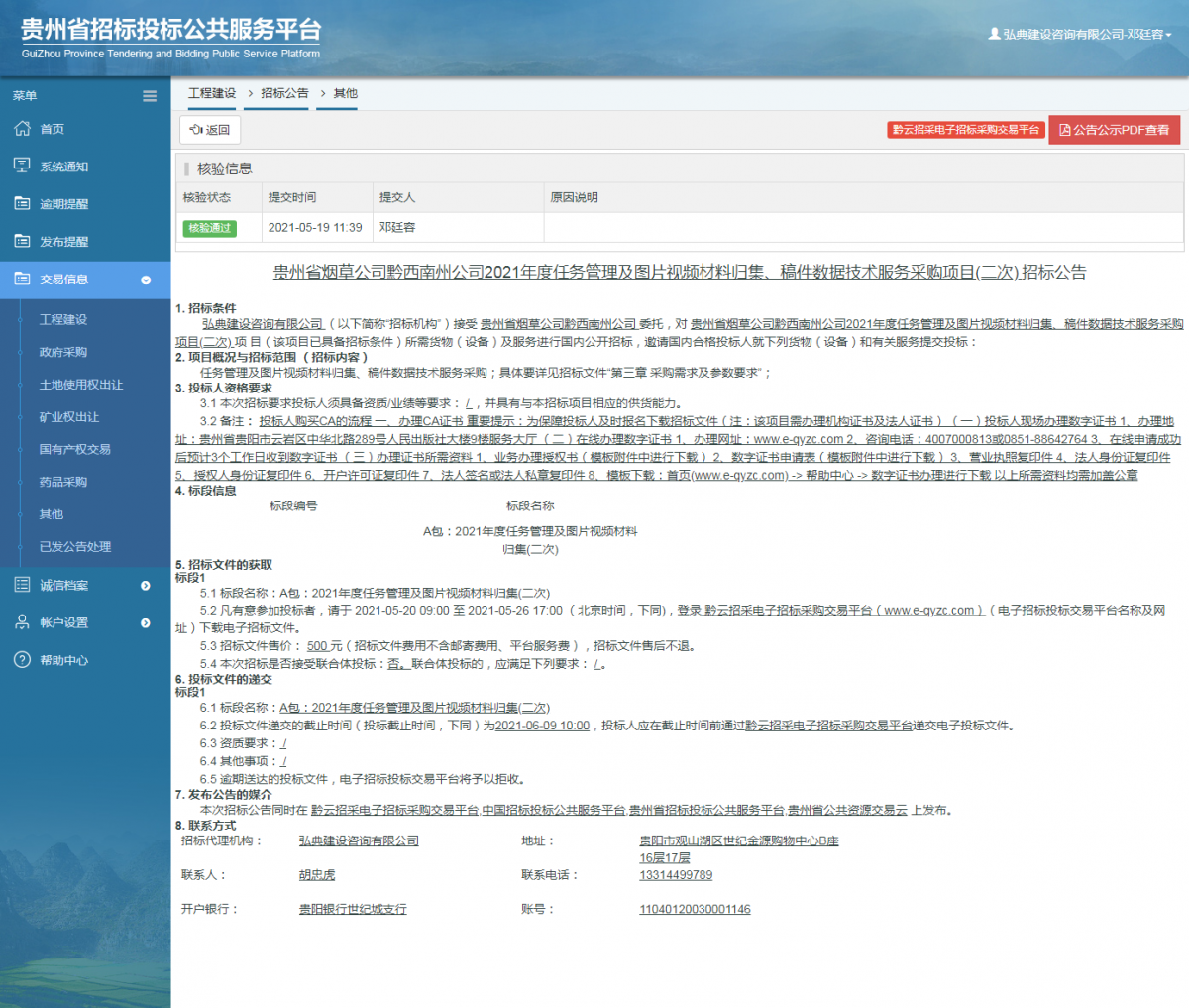
Task: Click the hamburger menu icon above the sidebar
Action: (x=150, y=96)
